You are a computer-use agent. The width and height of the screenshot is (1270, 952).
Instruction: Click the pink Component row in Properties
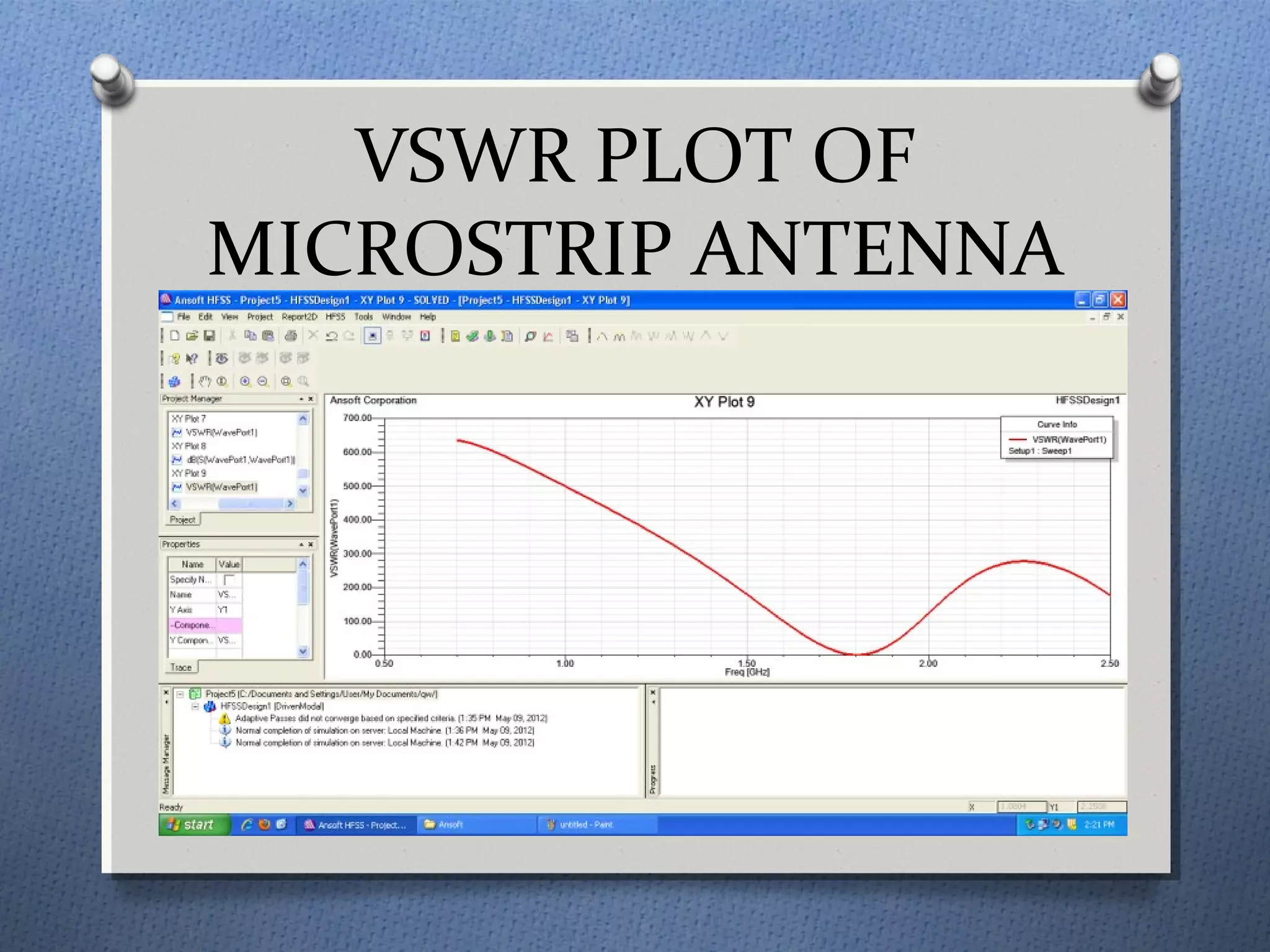click(205, 625)
